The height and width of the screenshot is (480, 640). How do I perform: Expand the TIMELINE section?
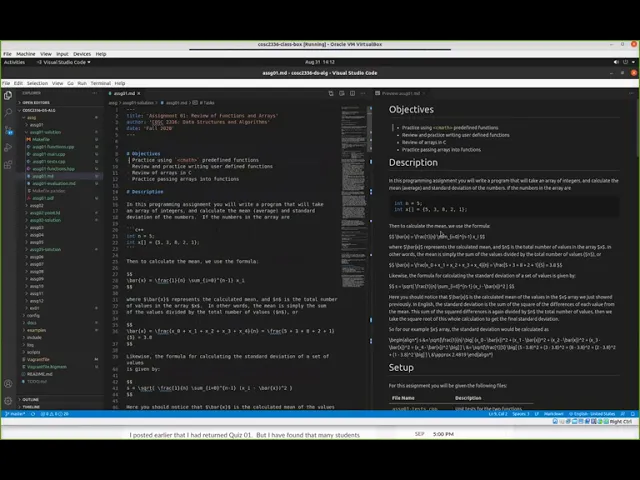pos(31,407)
